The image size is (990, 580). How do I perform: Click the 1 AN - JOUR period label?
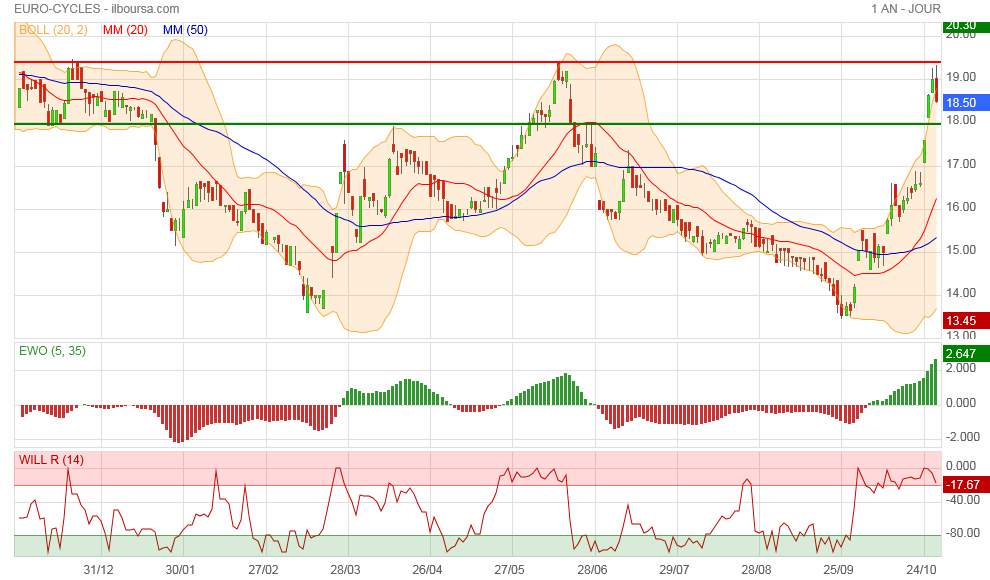tap(906, 9)
